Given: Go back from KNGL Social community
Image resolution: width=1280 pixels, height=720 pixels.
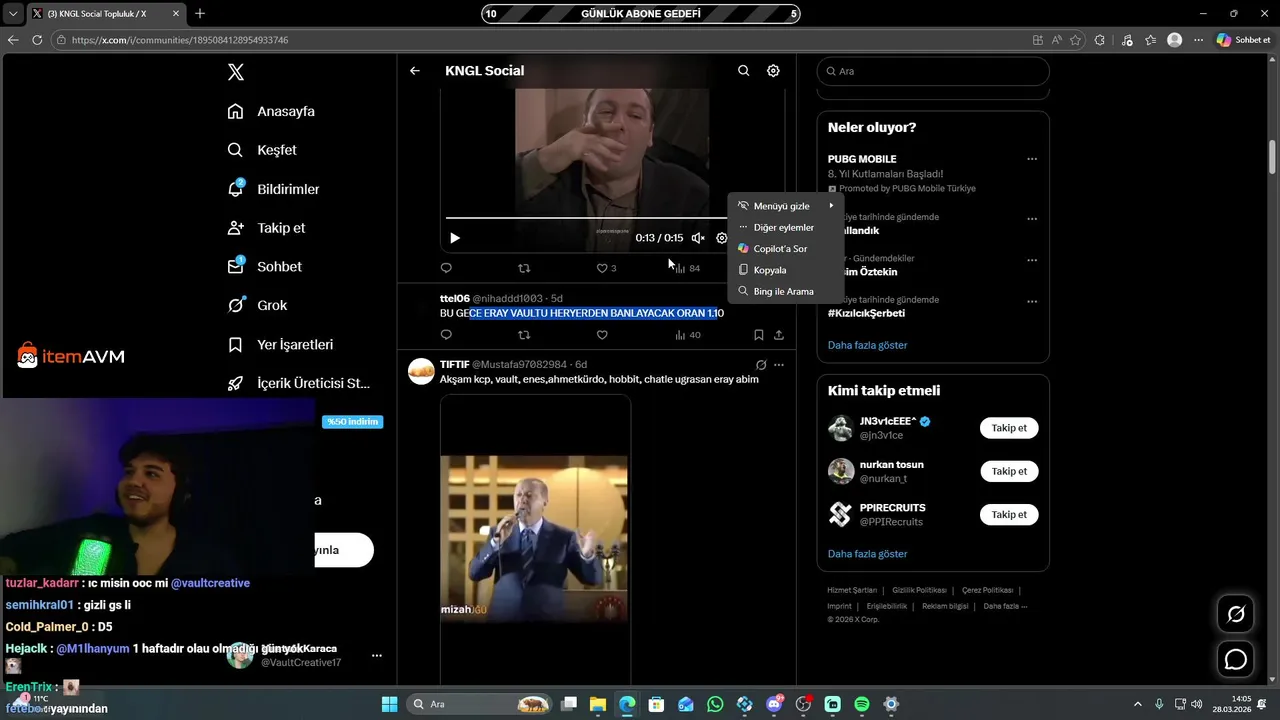Looking at the screenshot, I should click(415, 71).
